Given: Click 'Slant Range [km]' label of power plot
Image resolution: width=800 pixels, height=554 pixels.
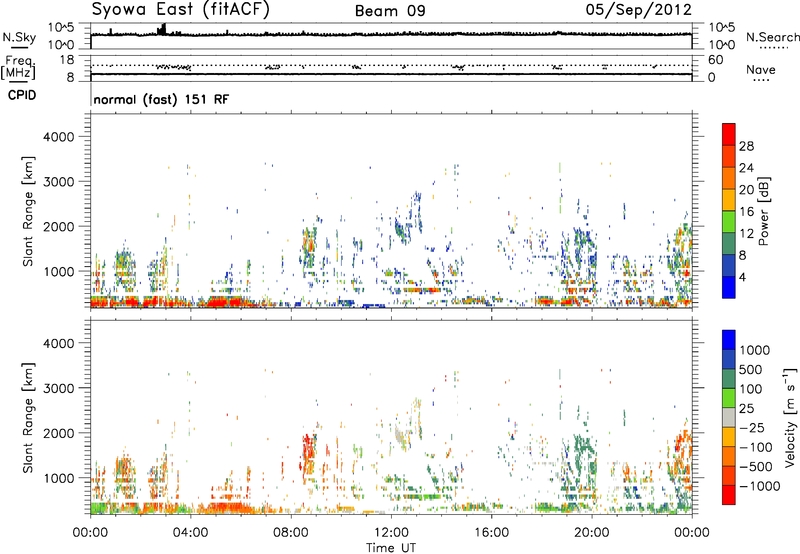Looking at the screenshot, I should (28, 211).
